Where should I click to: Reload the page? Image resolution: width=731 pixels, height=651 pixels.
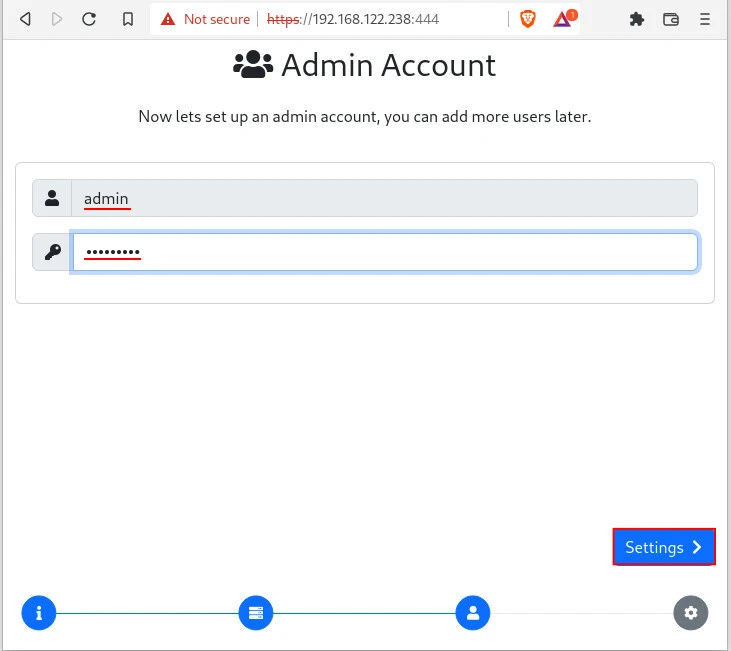click(x=89, y=19)
